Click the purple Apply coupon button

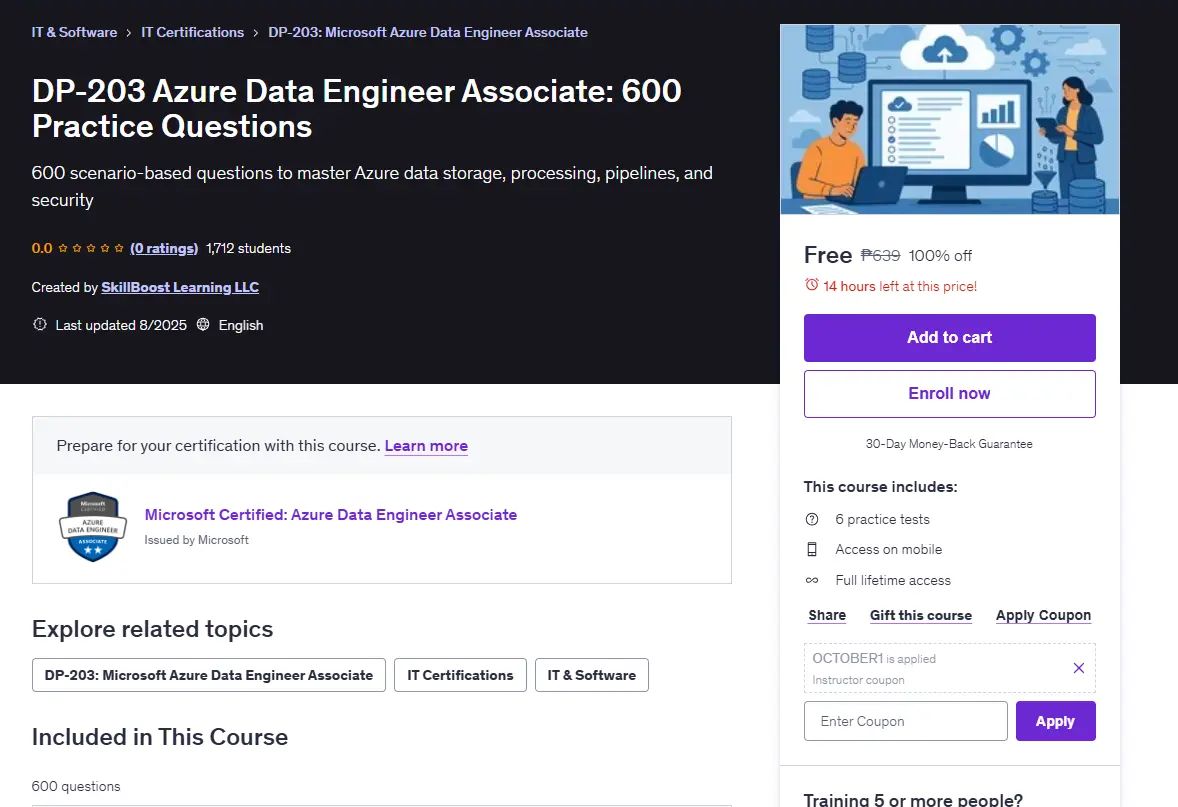pos(1056,721)
